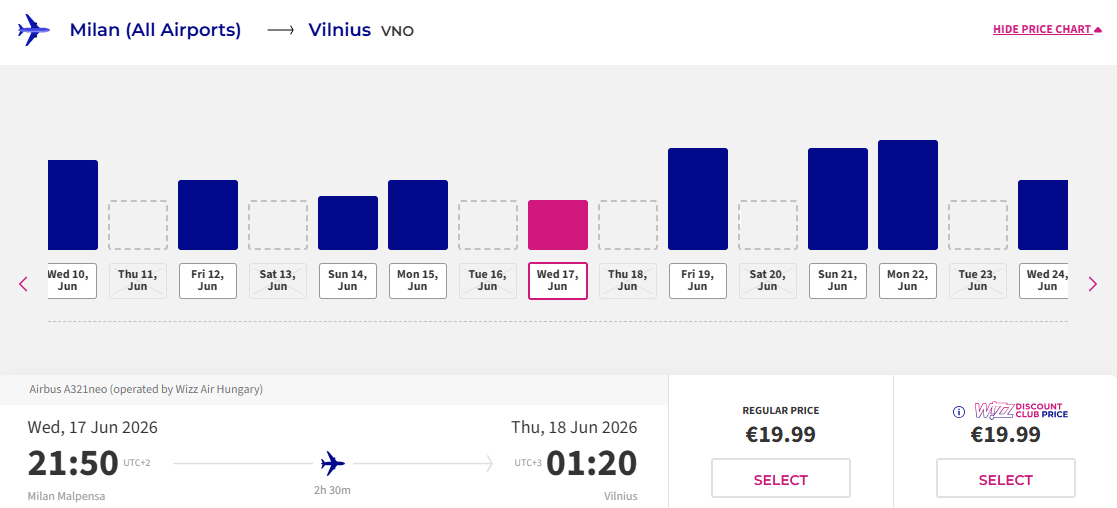Select Wizz Discount Club price fare

[x=1005, y=479]
